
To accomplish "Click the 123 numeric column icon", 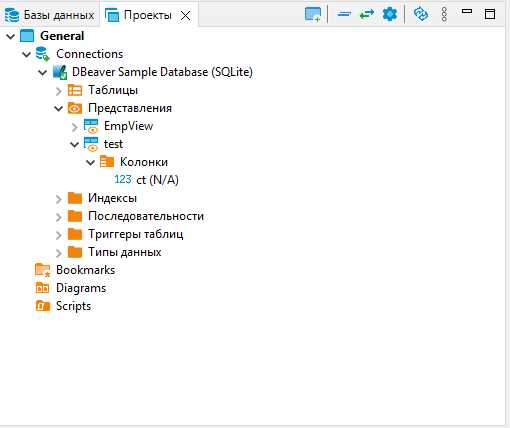I will (x=123, y=179).
